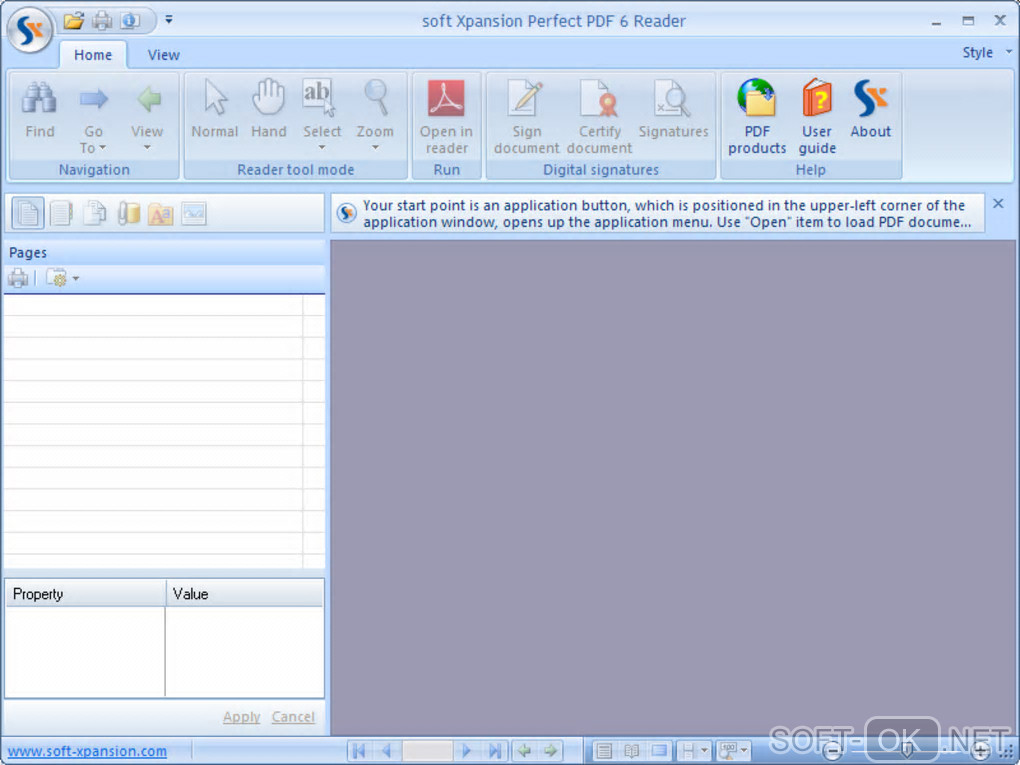
Task: Select continuous layout icon in status bar
Action: 659,751
